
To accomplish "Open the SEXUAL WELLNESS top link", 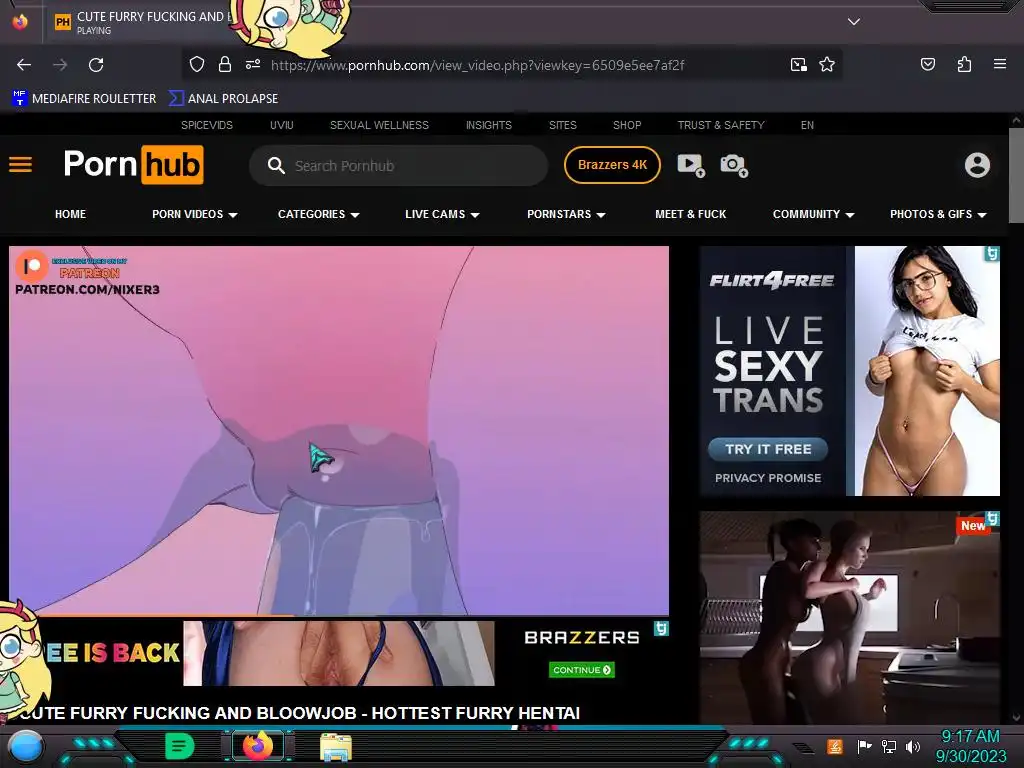I will coord(379,125).
